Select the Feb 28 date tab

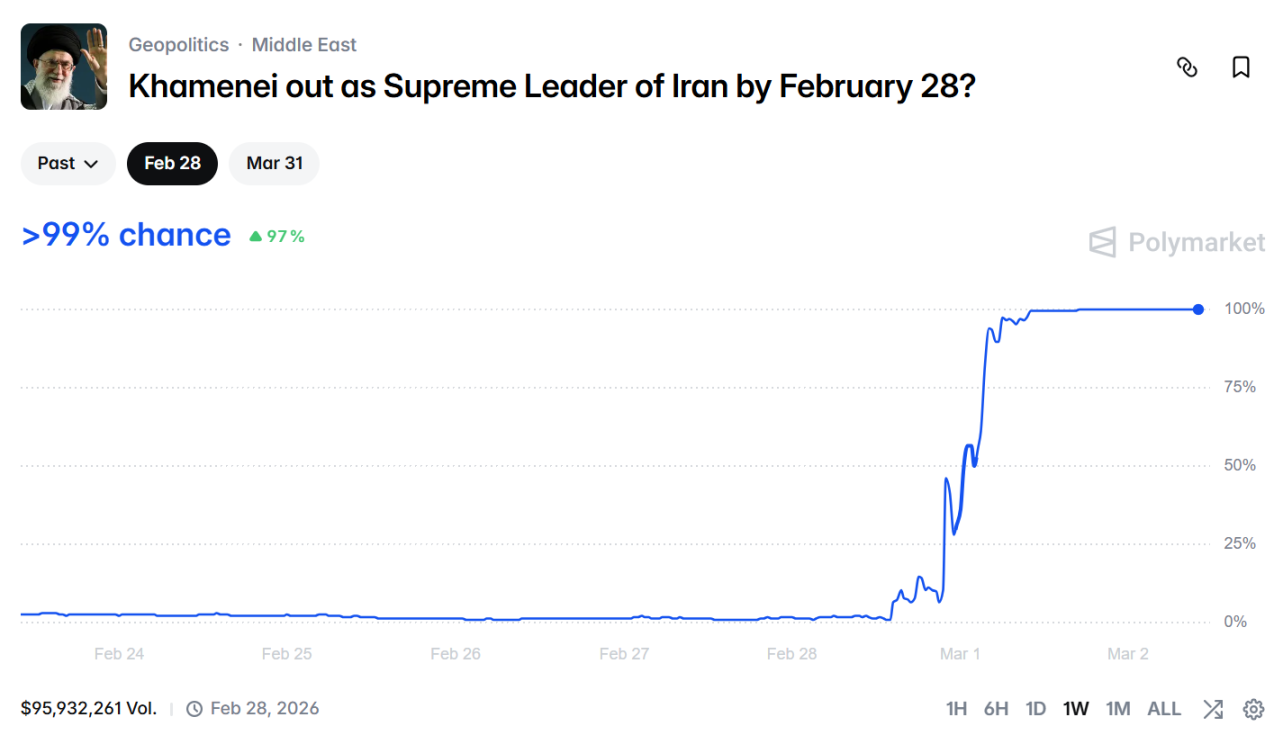tap(172, 163)
